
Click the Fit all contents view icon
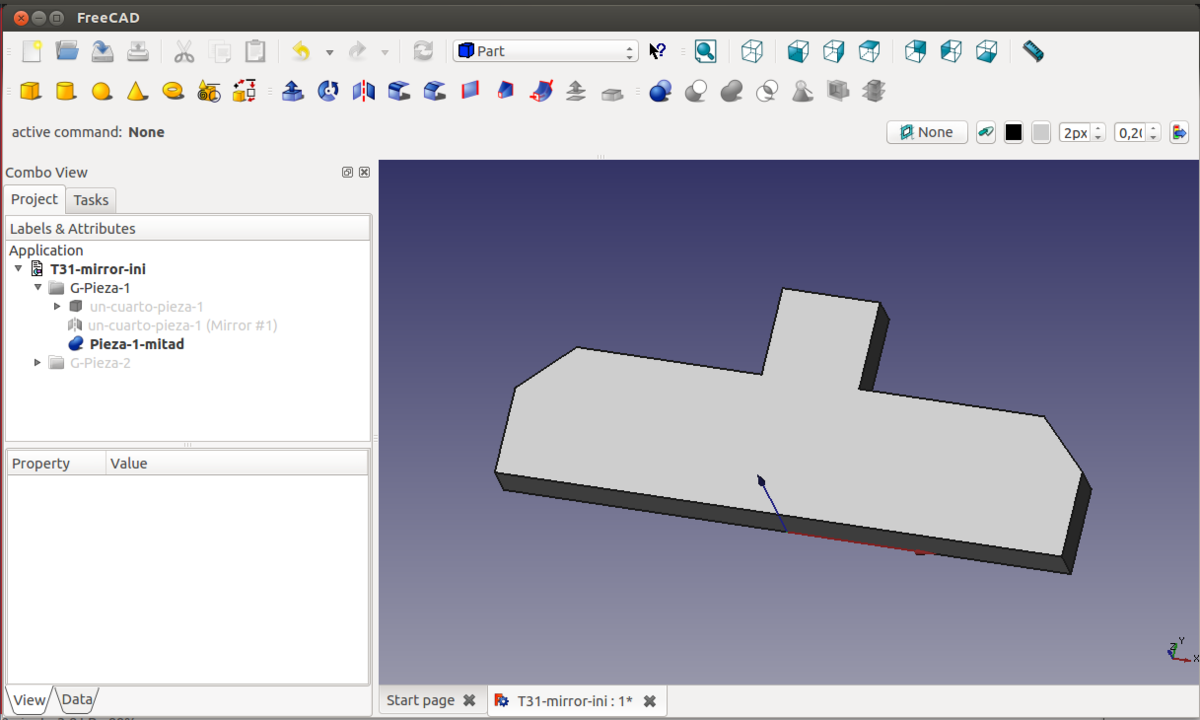[706, 51]
